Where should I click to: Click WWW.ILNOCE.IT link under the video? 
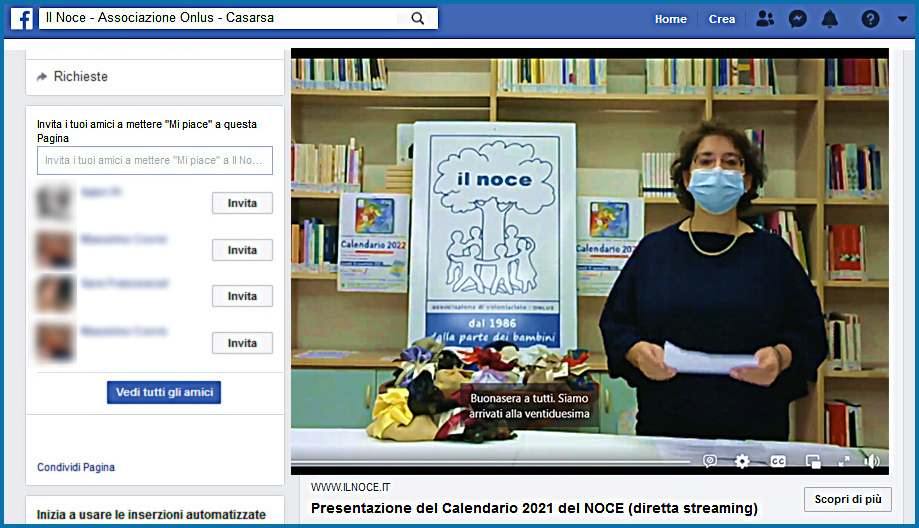[x=350, y=488]
